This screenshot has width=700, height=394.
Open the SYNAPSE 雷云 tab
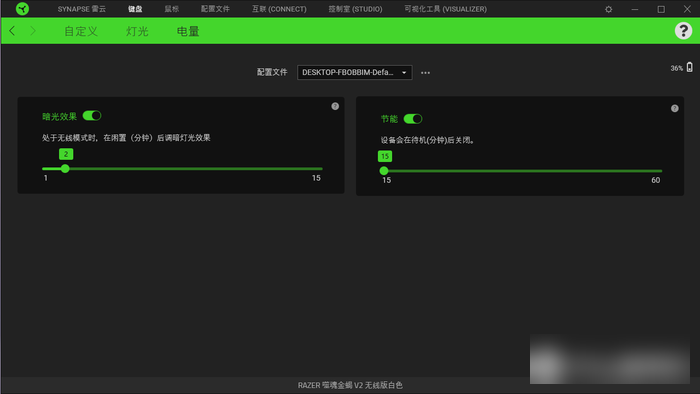click(82, 9)
